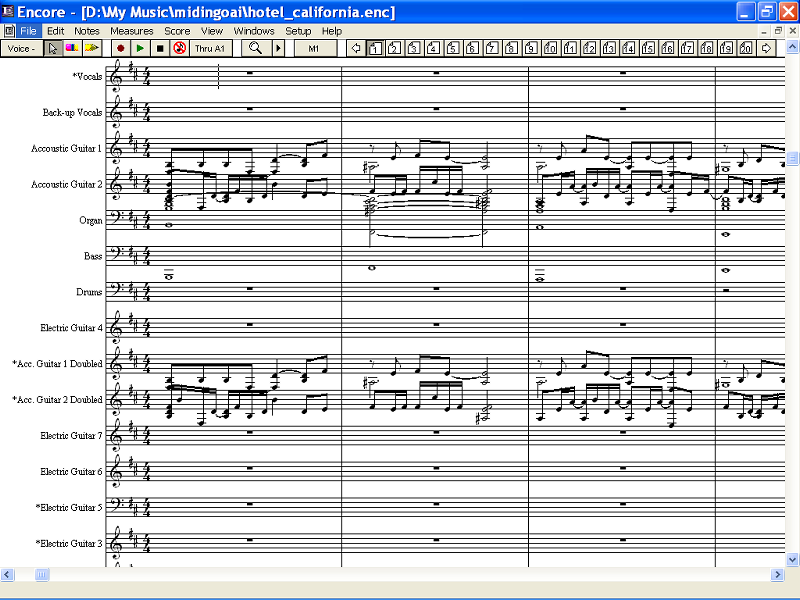
Task: Click the vertical scrollbar thumb
Action: click(792, 158)
